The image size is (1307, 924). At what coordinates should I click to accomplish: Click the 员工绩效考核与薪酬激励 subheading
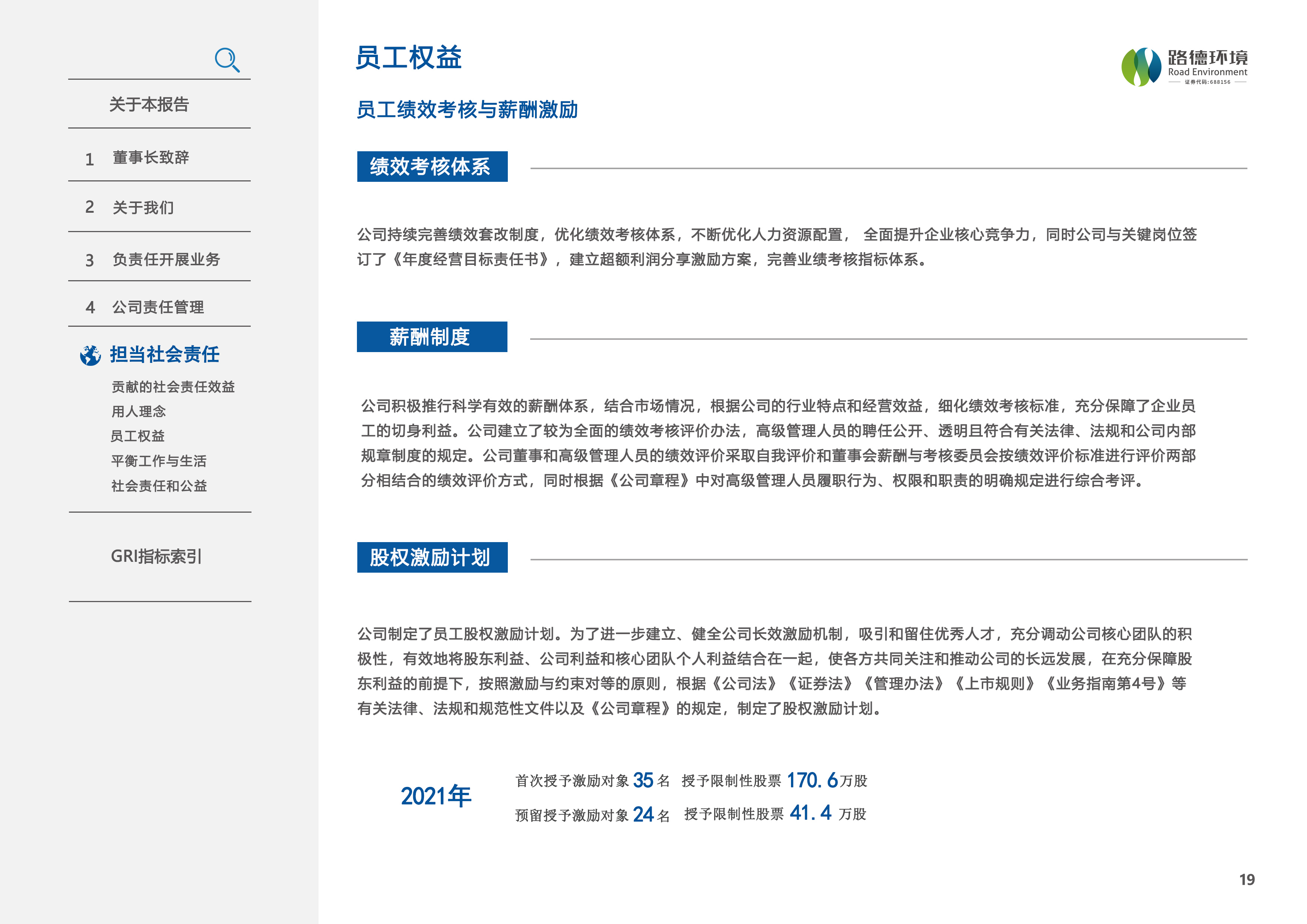click(x=467, y=110)
